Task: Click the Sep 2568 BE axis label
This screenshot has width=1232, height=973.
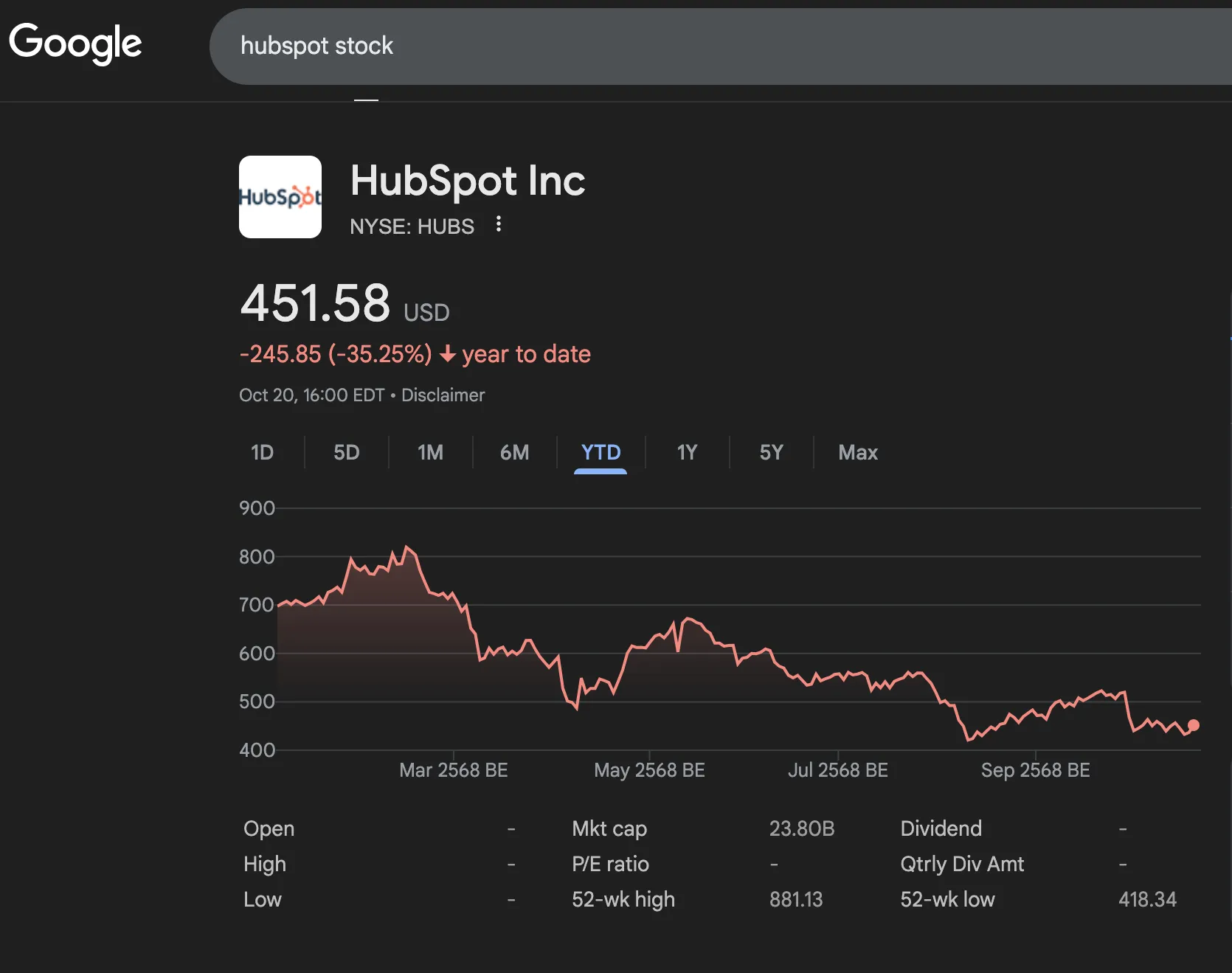Action: click(1035, 770)
